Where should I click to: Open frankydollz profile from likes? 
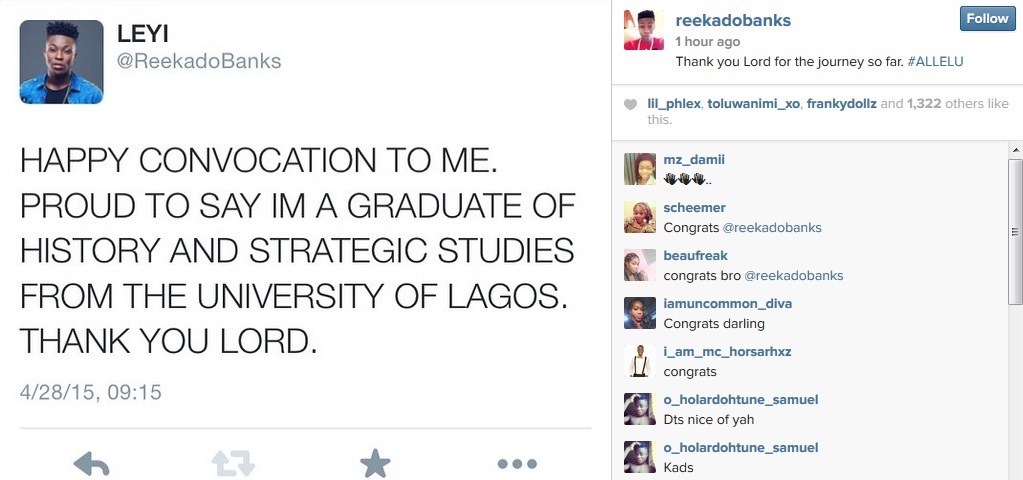(x=845, y=104)
